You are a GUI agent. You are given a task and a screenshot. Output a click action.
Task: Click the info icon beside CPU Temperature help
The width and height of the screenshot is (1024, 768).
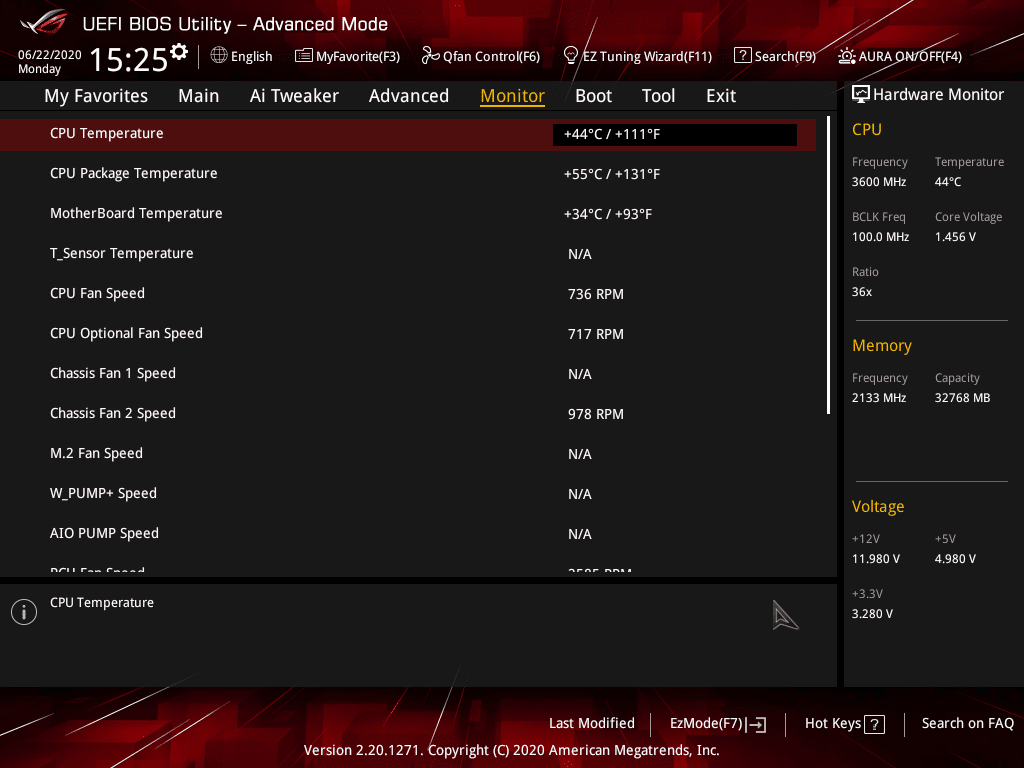pyautogui.click(x=24, y=612)
